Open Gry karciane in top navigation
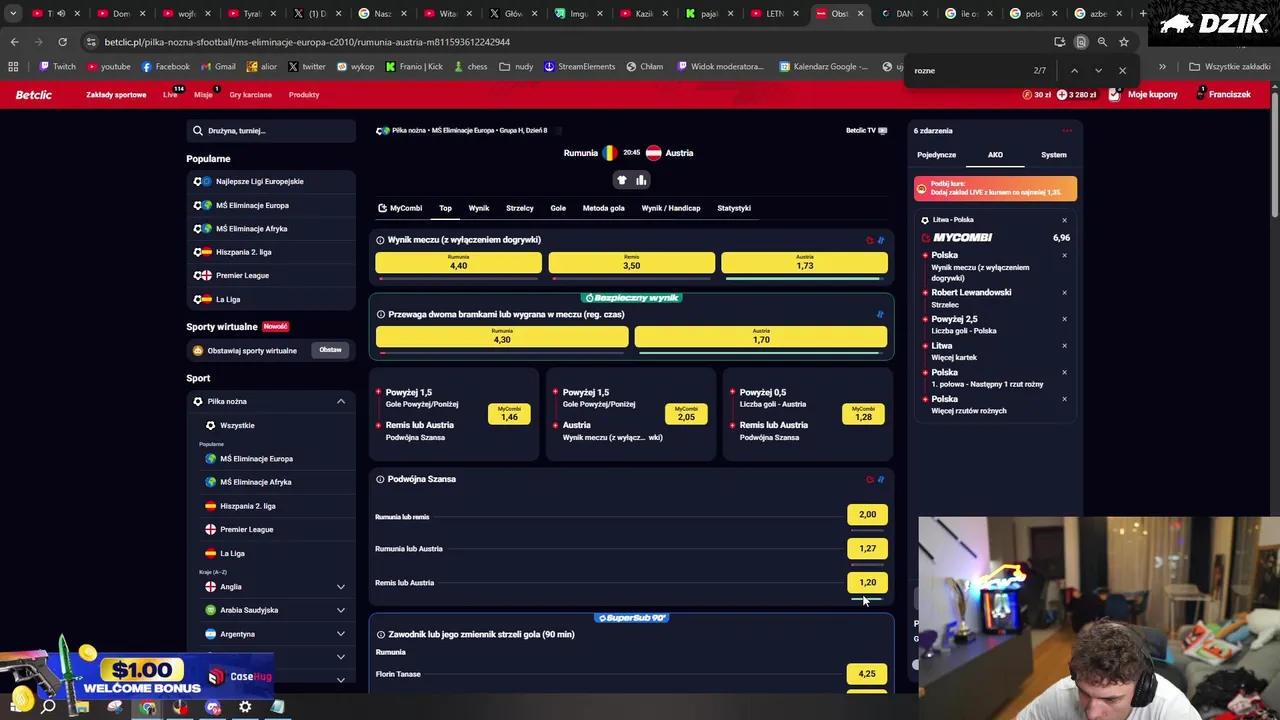1280x720 pixels. (x=250, y=94)
